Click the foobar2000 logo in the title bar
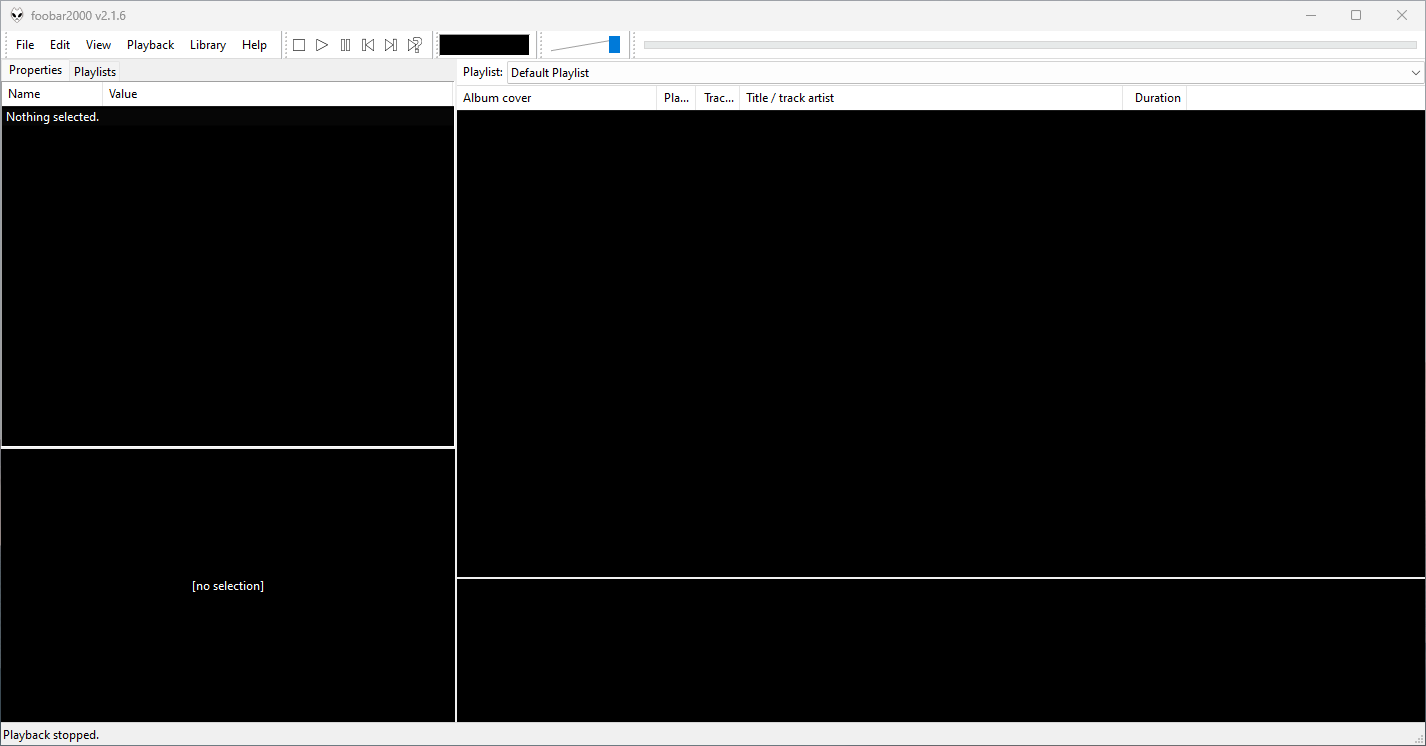1426x746 pixels. pos(15,15)
